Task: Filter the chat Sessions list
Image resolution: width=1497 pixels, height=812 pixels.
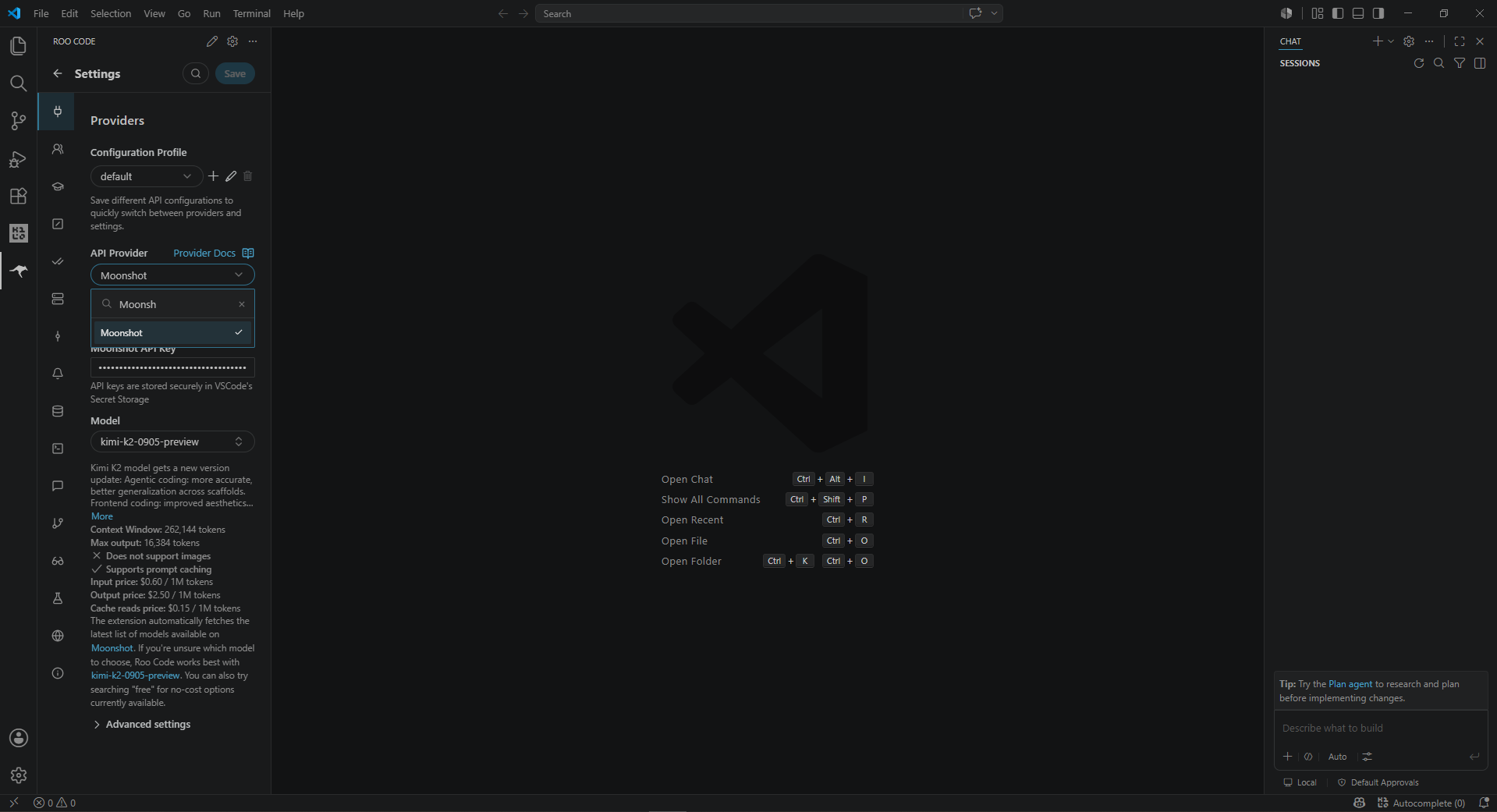Action: tap(1460, 63)
